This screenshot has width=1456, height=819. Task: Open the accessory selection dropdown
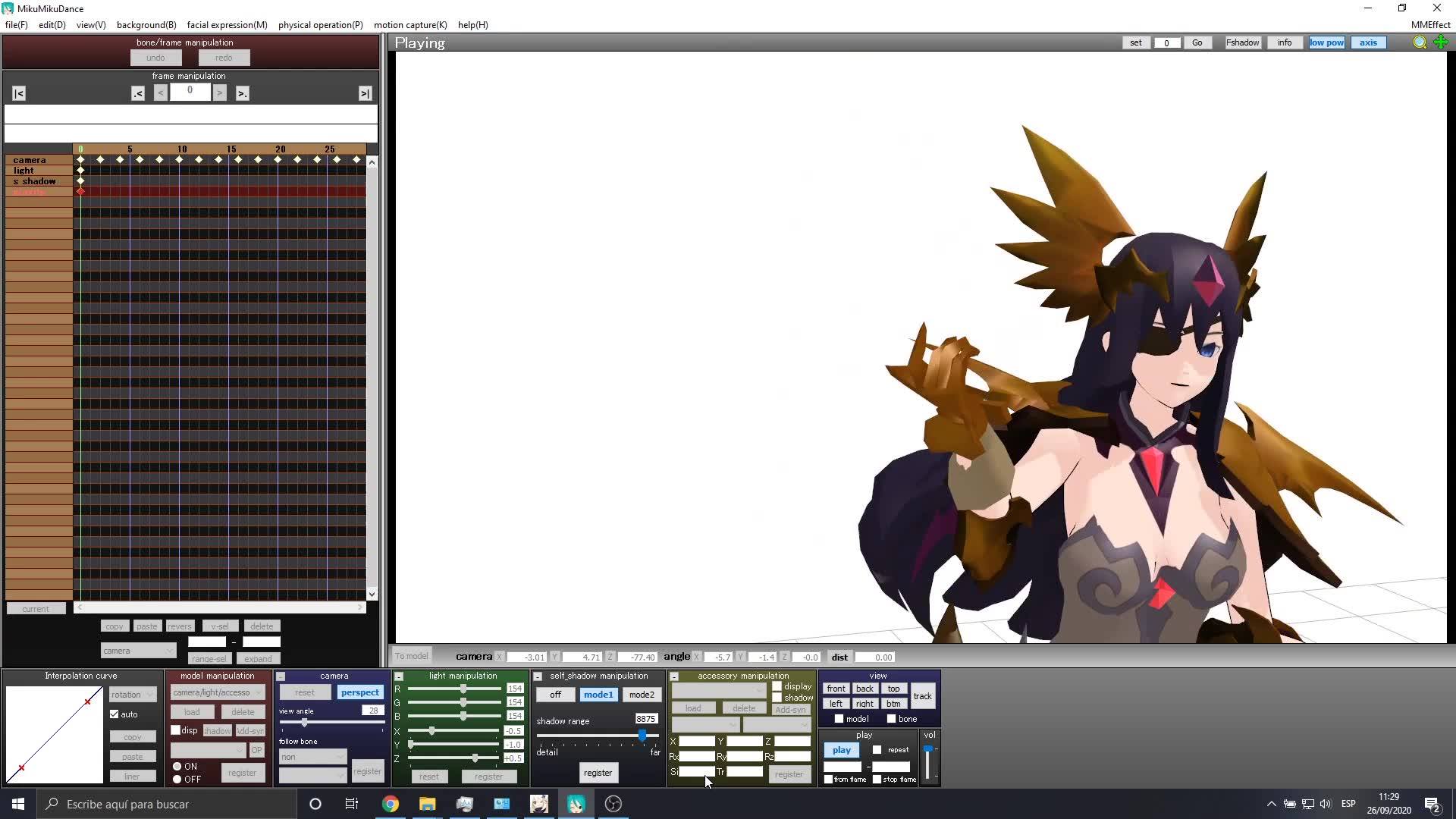[719, 691]
